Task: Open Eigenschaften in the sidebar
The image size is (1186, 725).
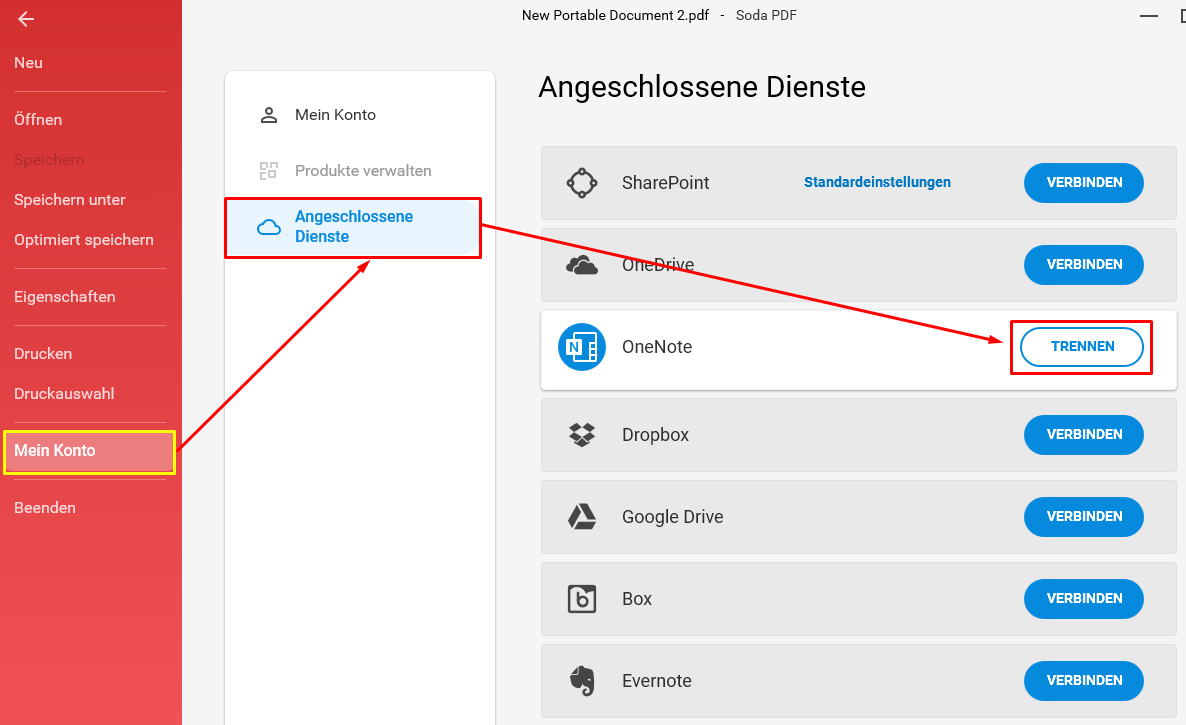Action: pyautogui.click(x=64, y=297)
